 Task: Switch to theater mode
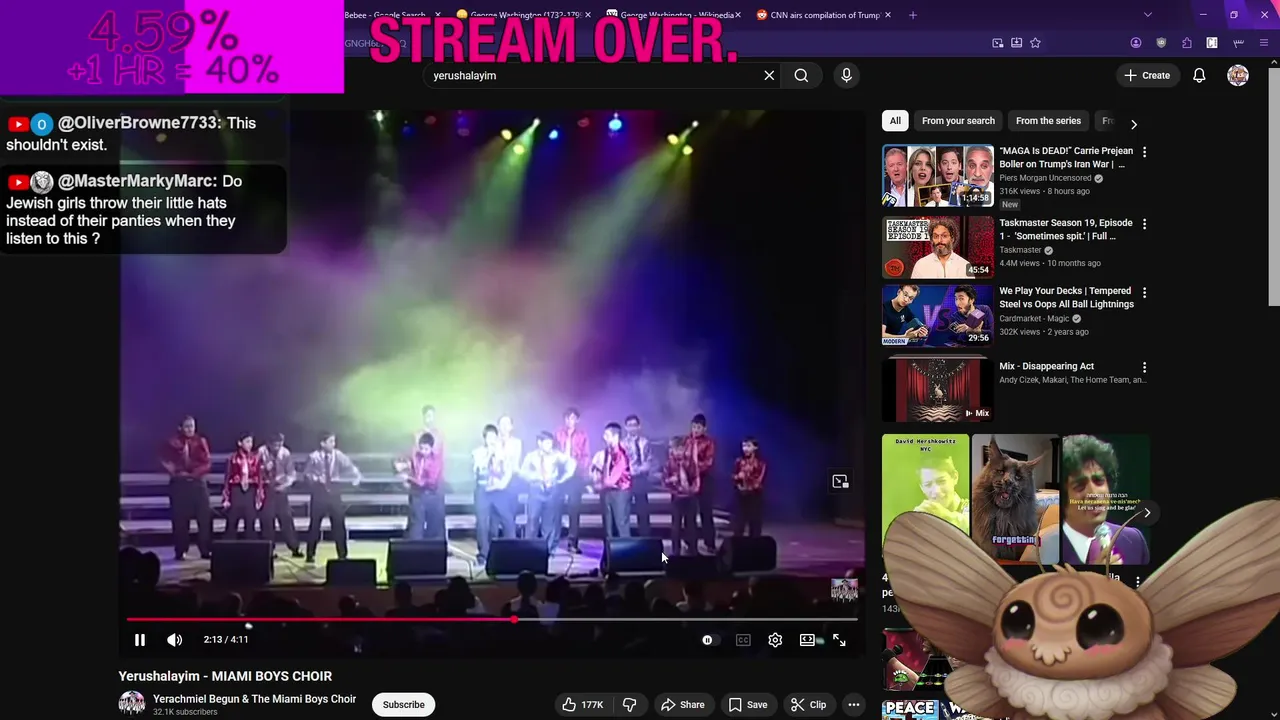(807, 640)
